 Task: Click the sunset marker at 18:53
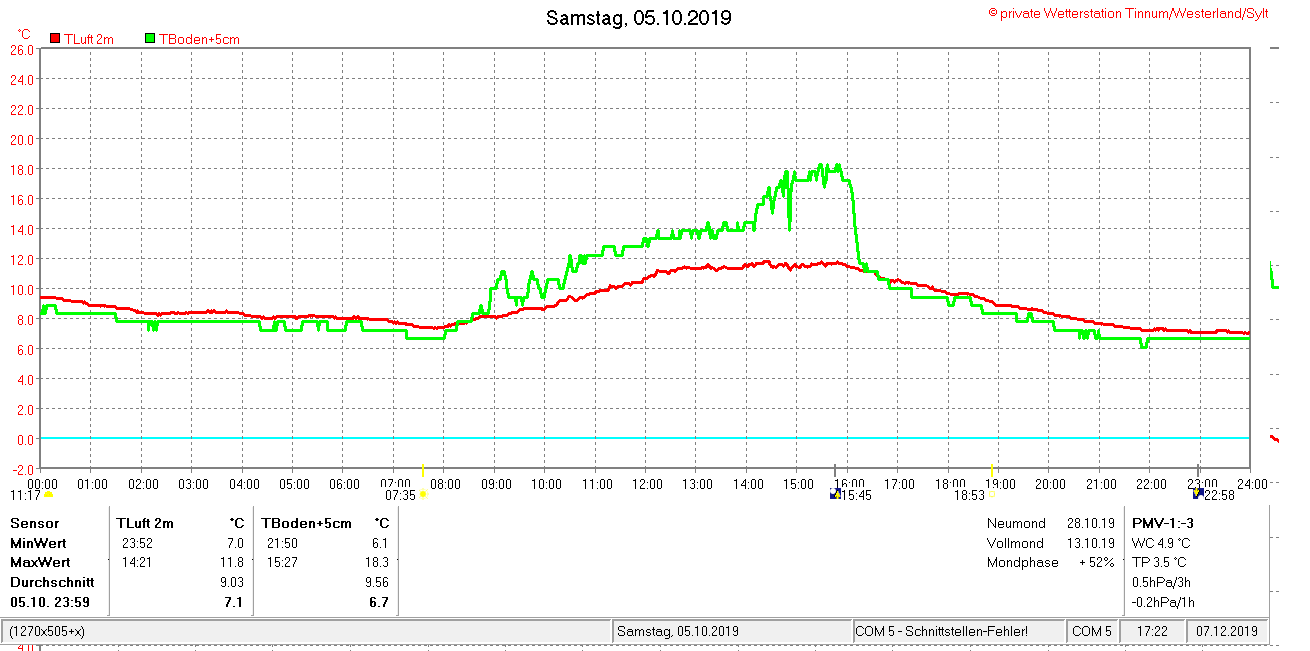pos(993,495)
